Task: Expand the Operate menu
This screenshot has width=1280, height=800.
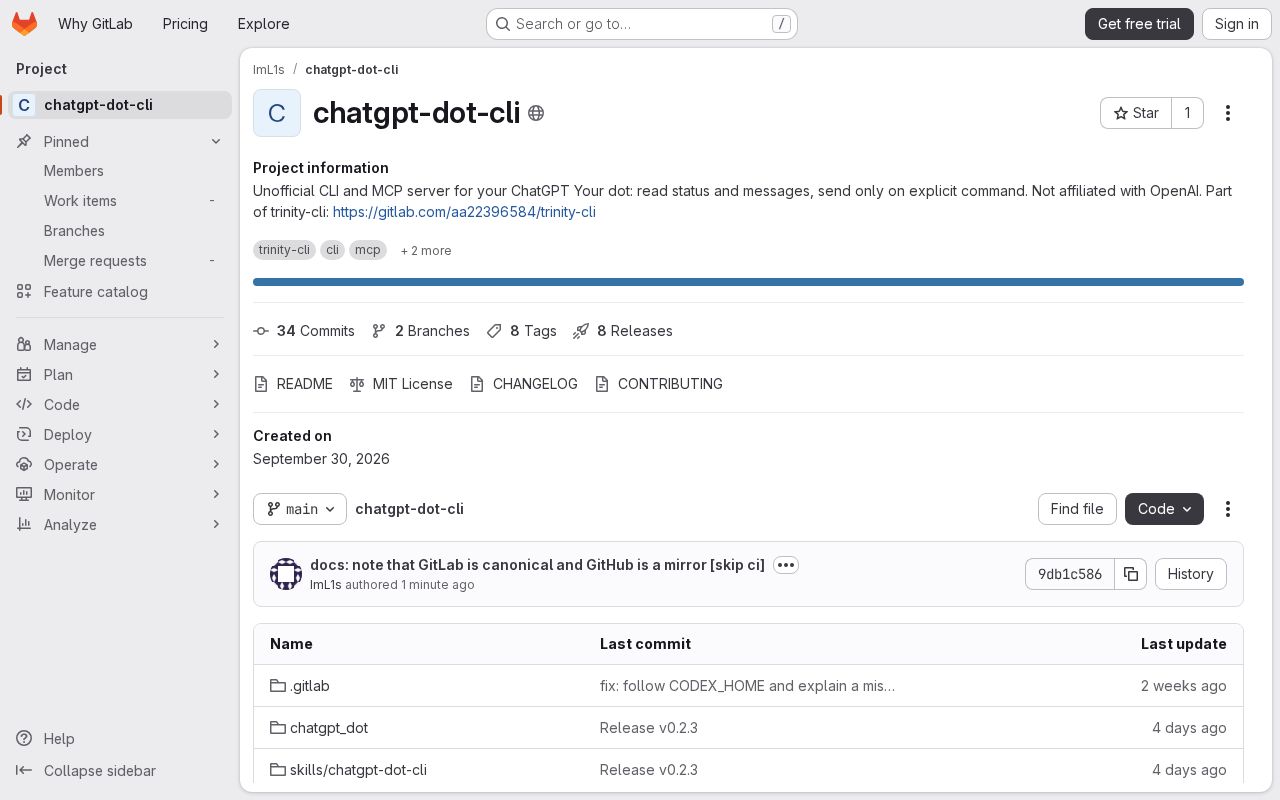Action: pyautogui.click(x=120, y=465)
